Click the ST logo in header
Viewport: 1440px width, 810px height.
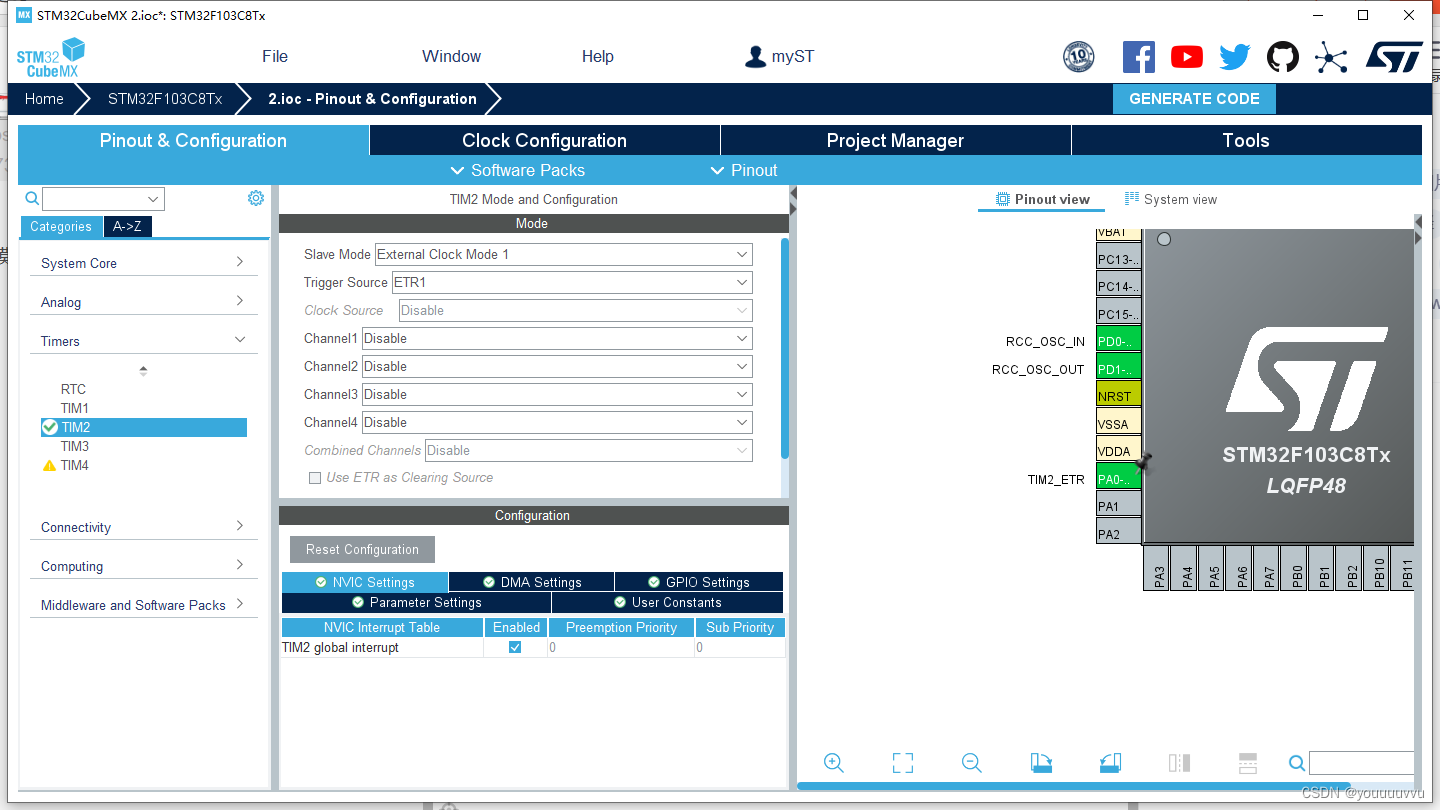(x=1394, y=57)
